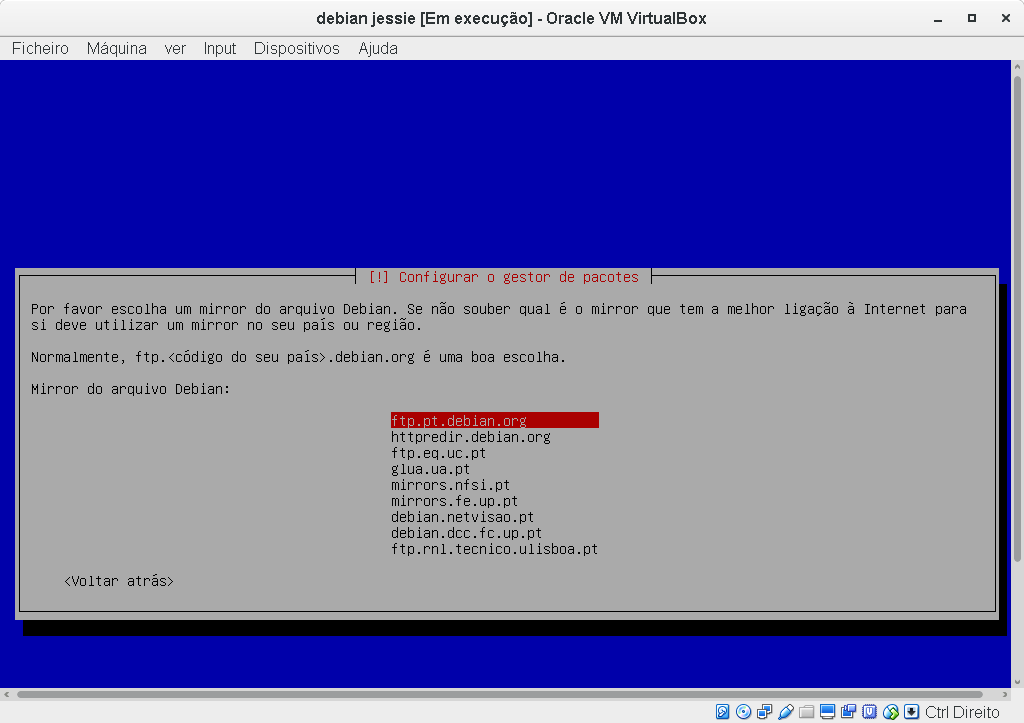Open the ver menu

175,48
